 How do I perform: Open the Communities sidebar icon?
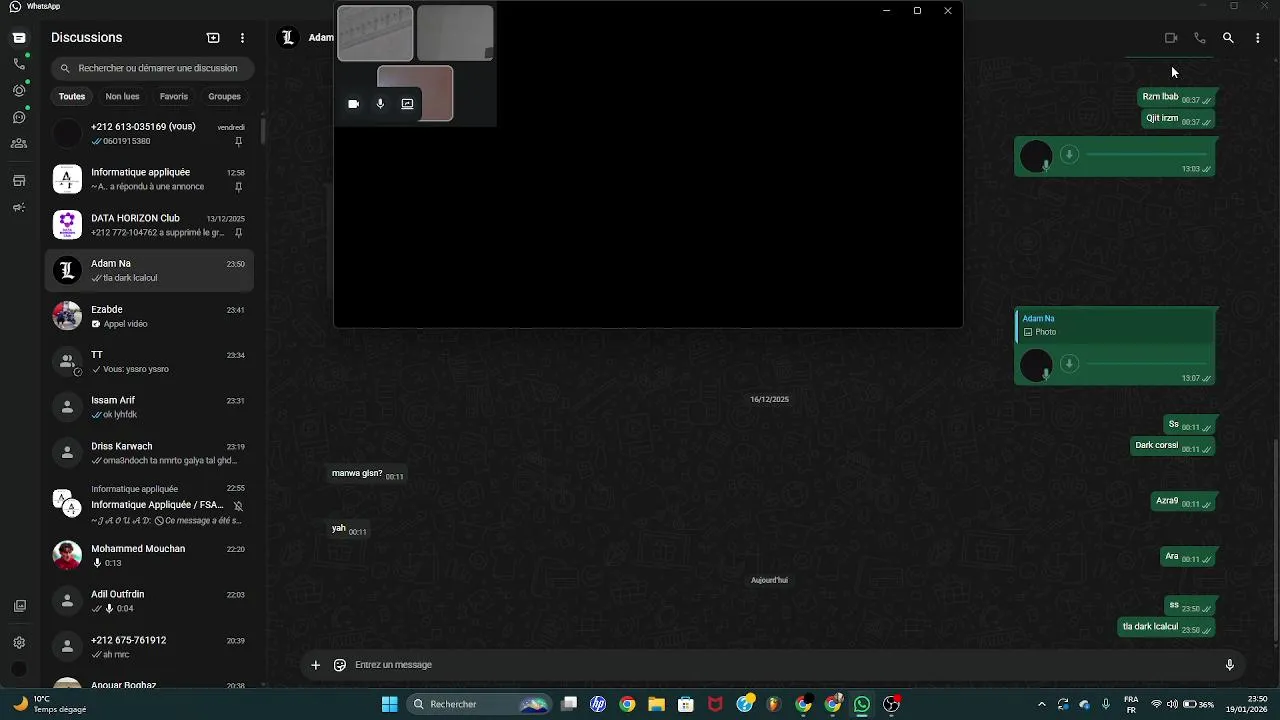19,143
